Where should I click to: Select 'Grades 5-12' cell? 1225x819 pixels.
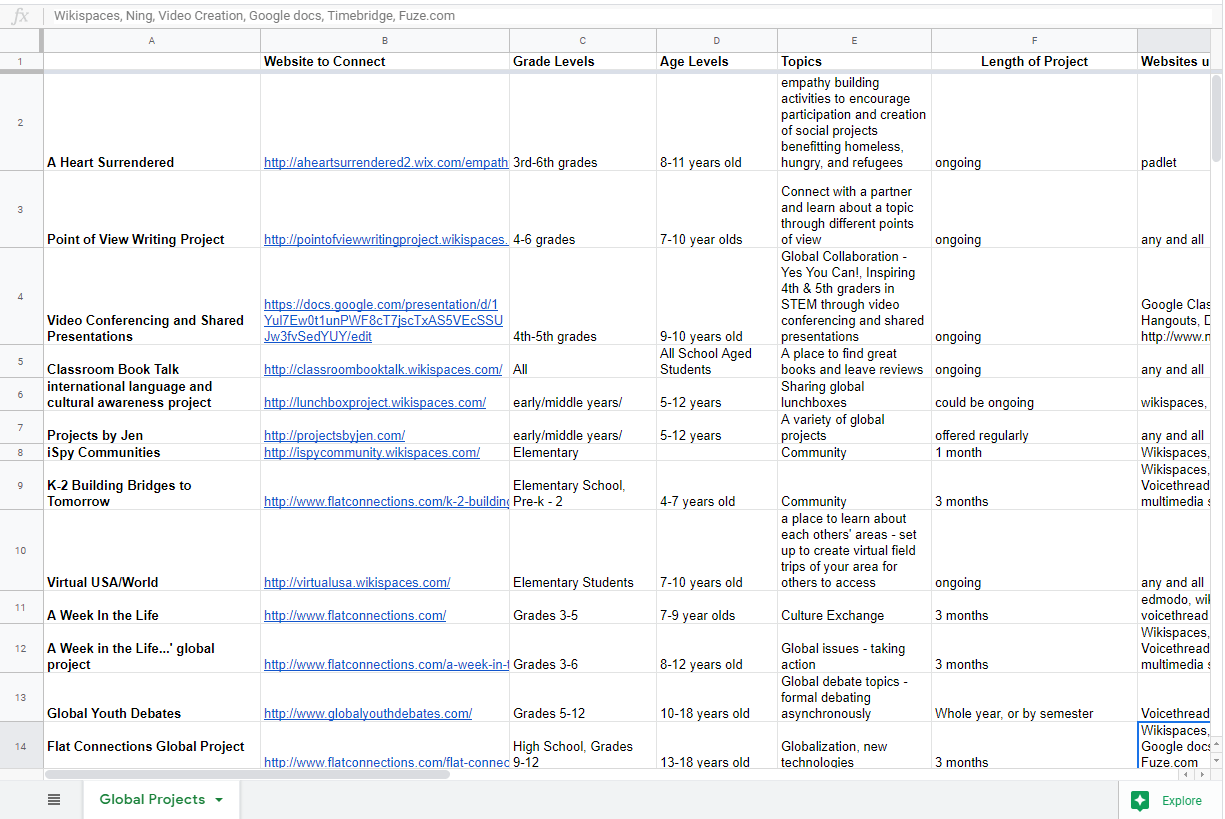coord(583,697)
